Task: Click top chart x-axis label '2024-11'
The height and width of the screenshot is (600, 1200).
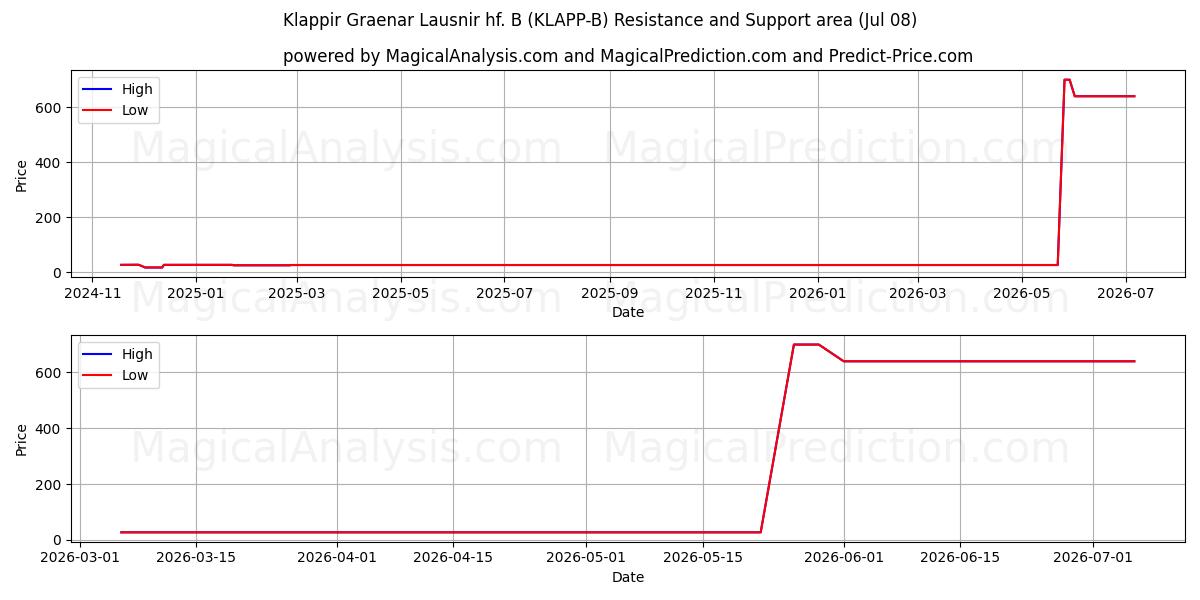Action: [x=92, y=293]
